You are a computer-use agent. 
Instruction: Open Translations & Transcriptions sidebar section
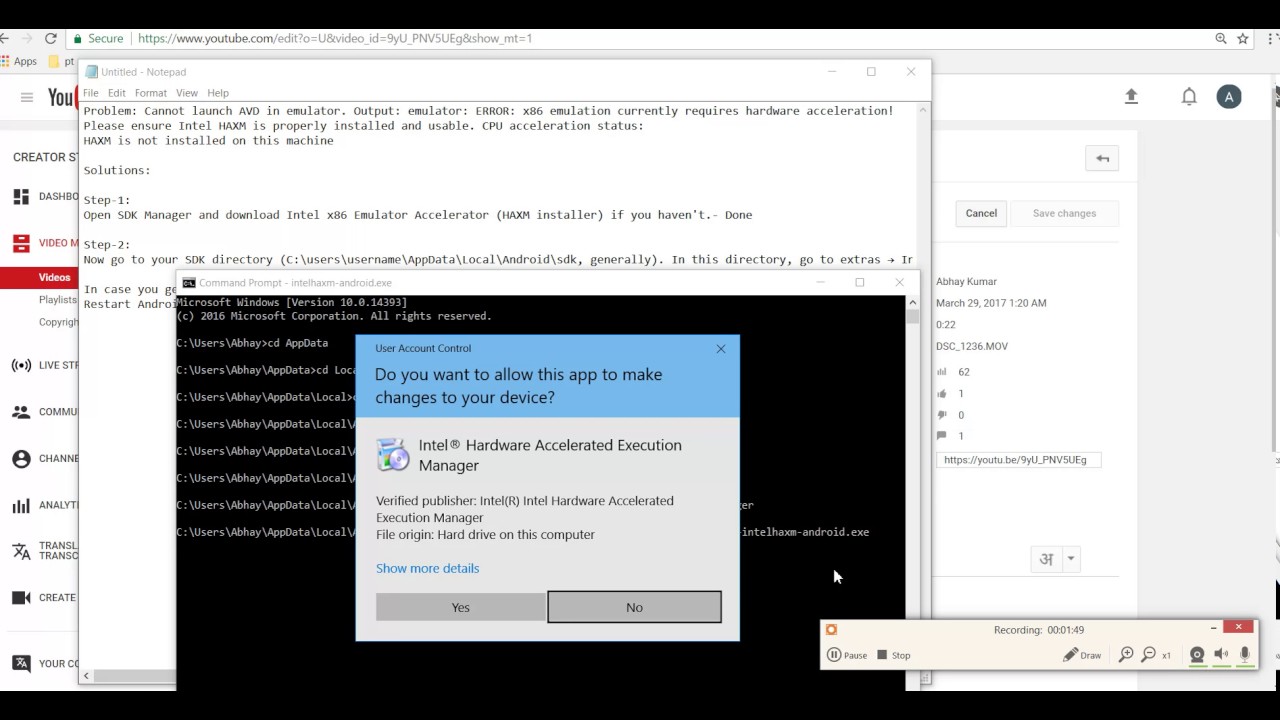coord(46,551)
